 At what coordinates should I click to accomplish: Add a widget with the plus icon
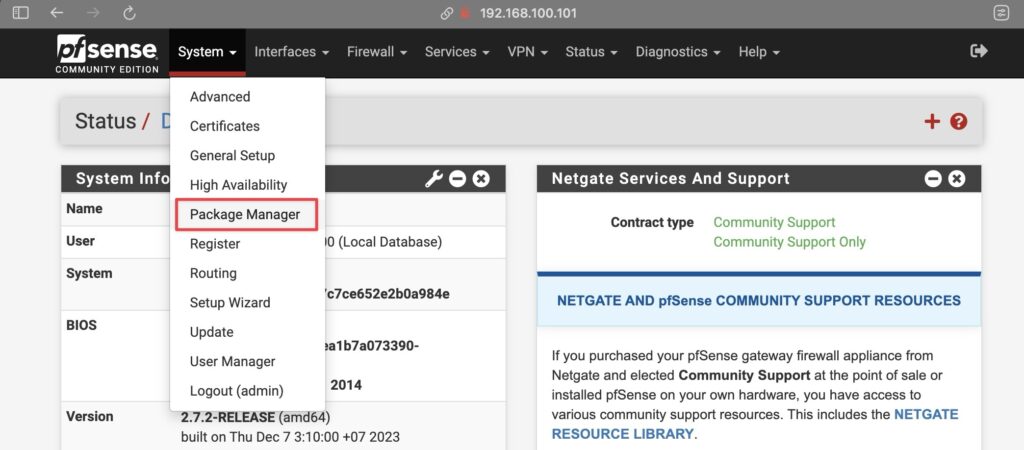point(932,121)
